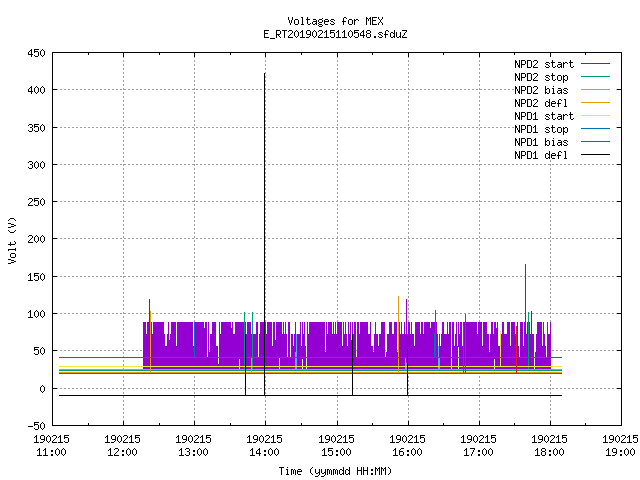Select the NPD2 bias legend label
Image resolution: width=640 pixels, height=480 pixels.
[541, 90]
